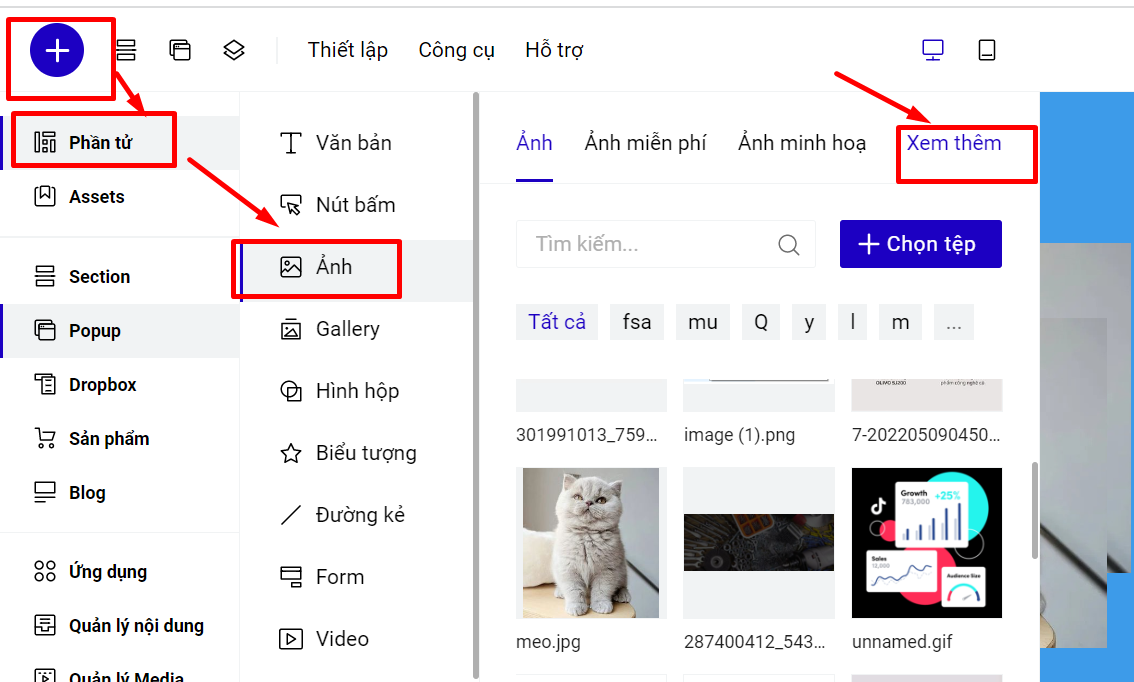Select the Biểu tượng star element

pos(365,453)
